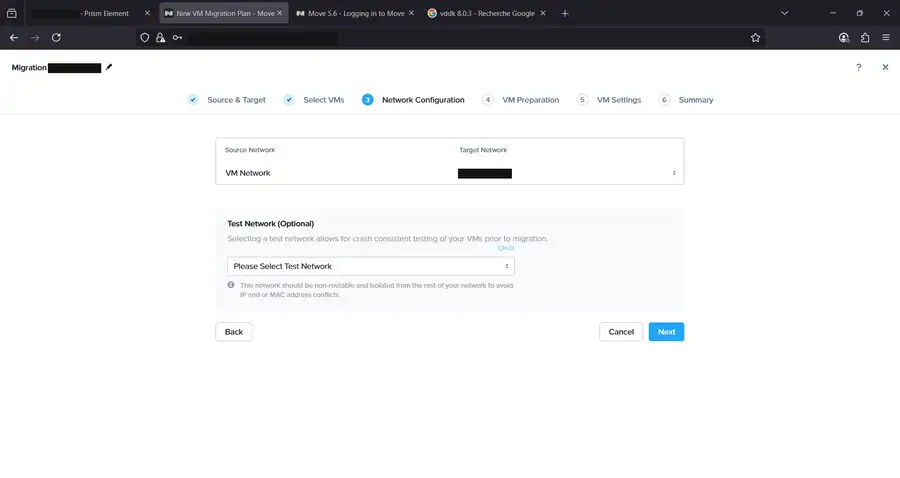Open recent browsing Firefox View icon
This screenshot has height=478, width=900.
tap(11, 13)
